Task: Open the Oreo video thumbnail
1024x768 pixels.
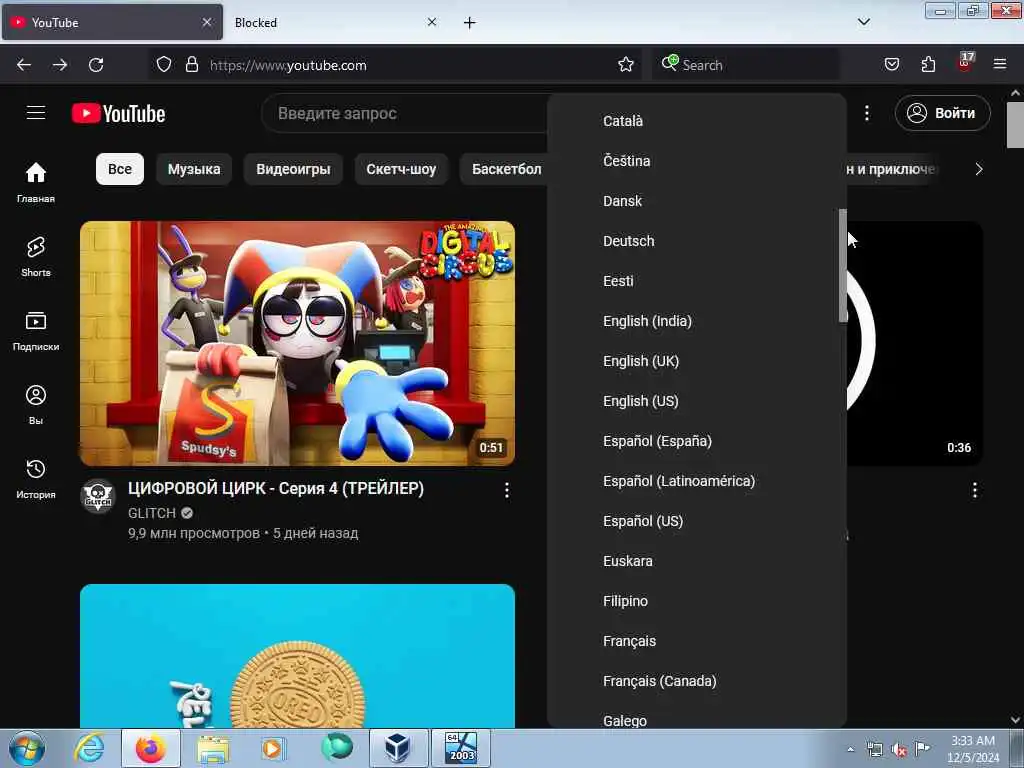Action: [297, 656]
